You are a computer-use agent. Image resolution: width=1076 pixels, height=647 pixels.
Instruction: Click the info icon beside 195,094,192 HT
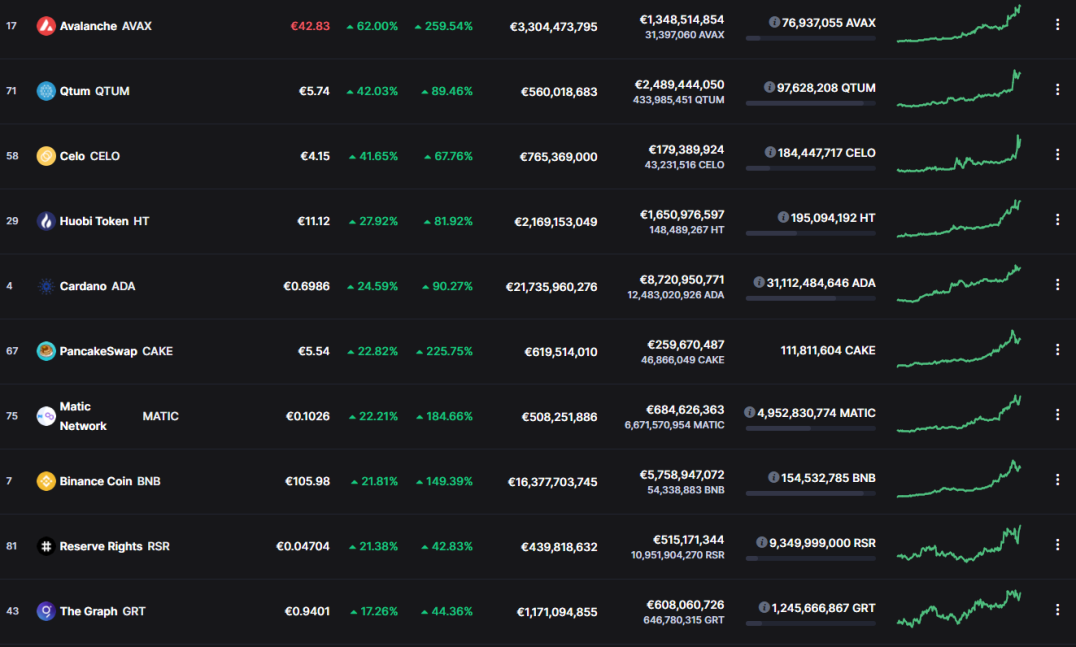coord(783,217)
